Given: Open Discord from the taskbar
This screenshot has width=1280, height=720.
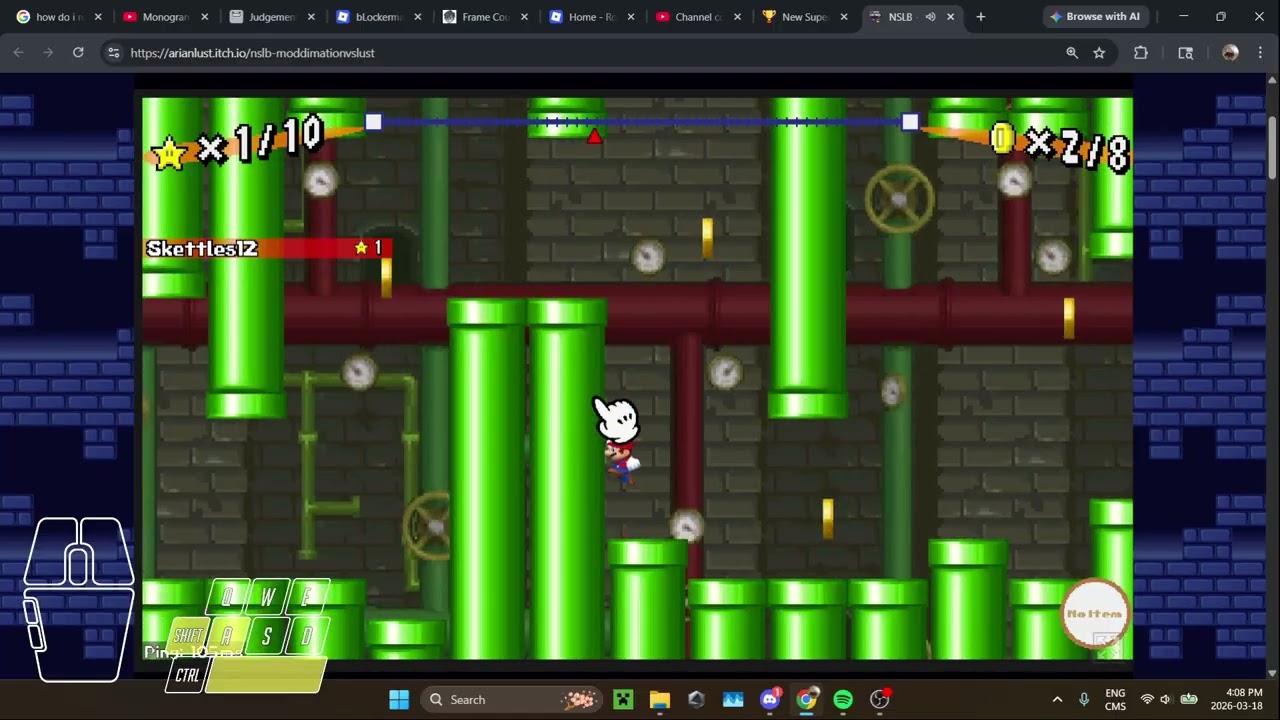Looking at the screenshot, I should pyautogui.click(x=769, y=699).
